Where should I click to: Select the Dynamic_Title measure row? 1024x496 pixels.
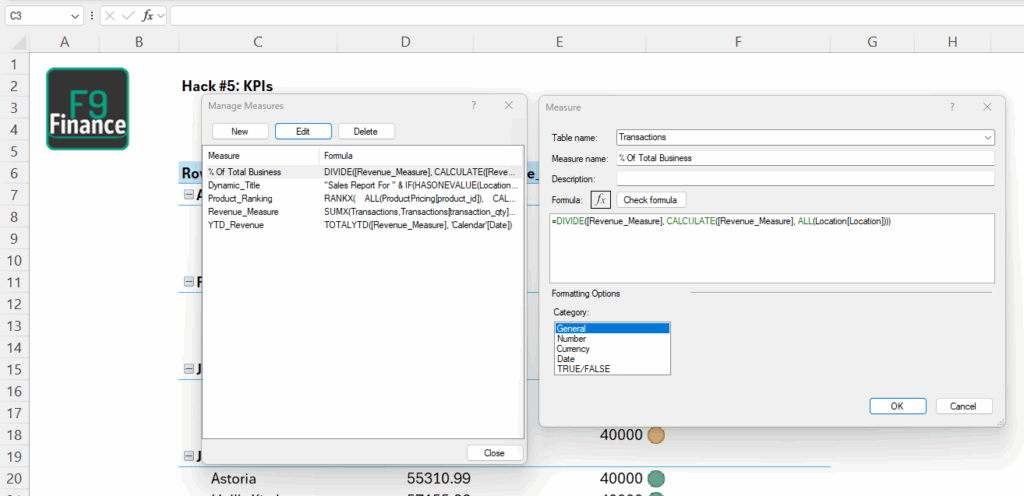362,185
